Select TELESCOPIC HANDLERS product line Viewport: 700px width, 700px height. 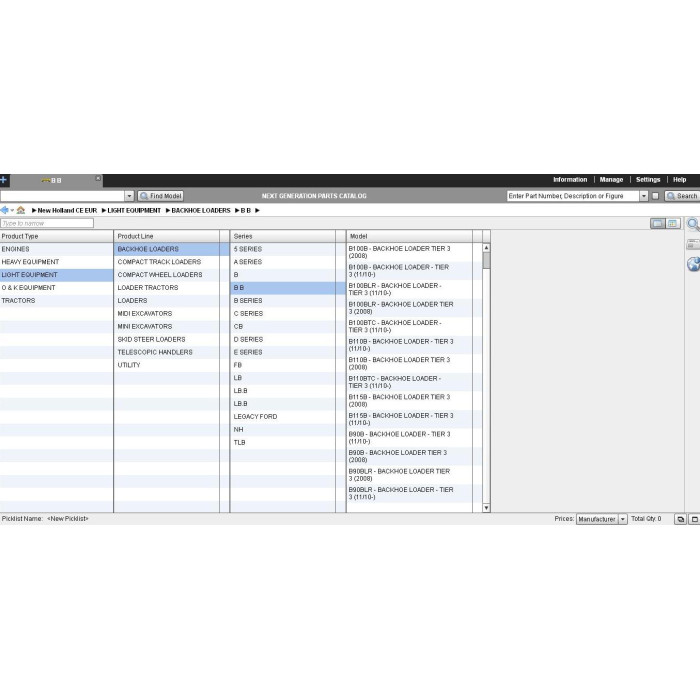[167, 353]
